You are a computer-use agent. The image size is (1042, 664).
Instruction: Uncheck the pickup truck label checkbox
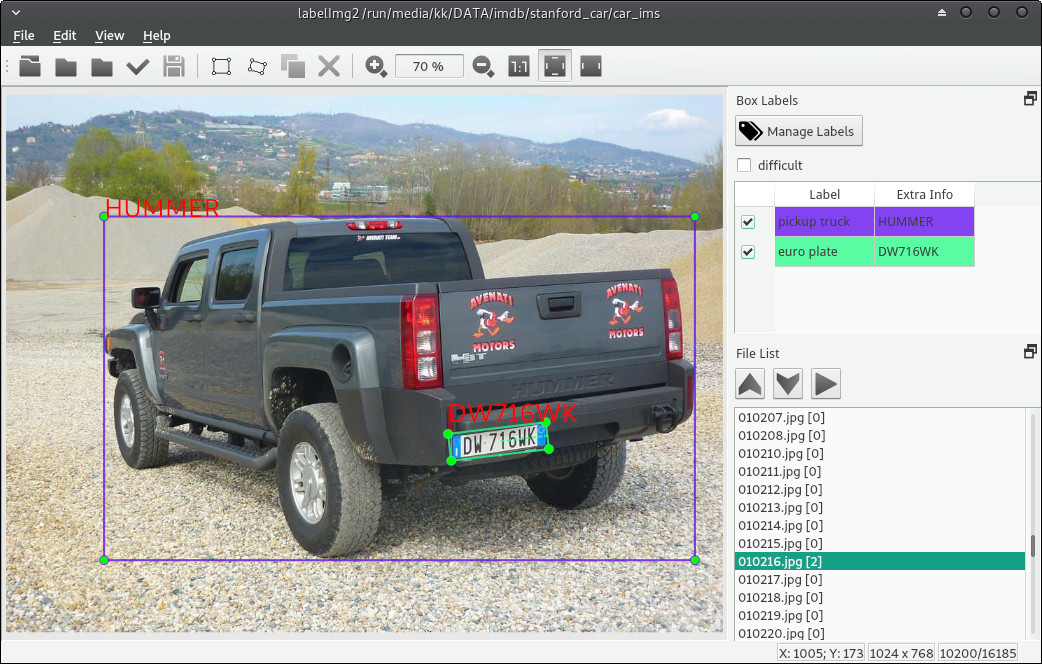click(748, 222)
